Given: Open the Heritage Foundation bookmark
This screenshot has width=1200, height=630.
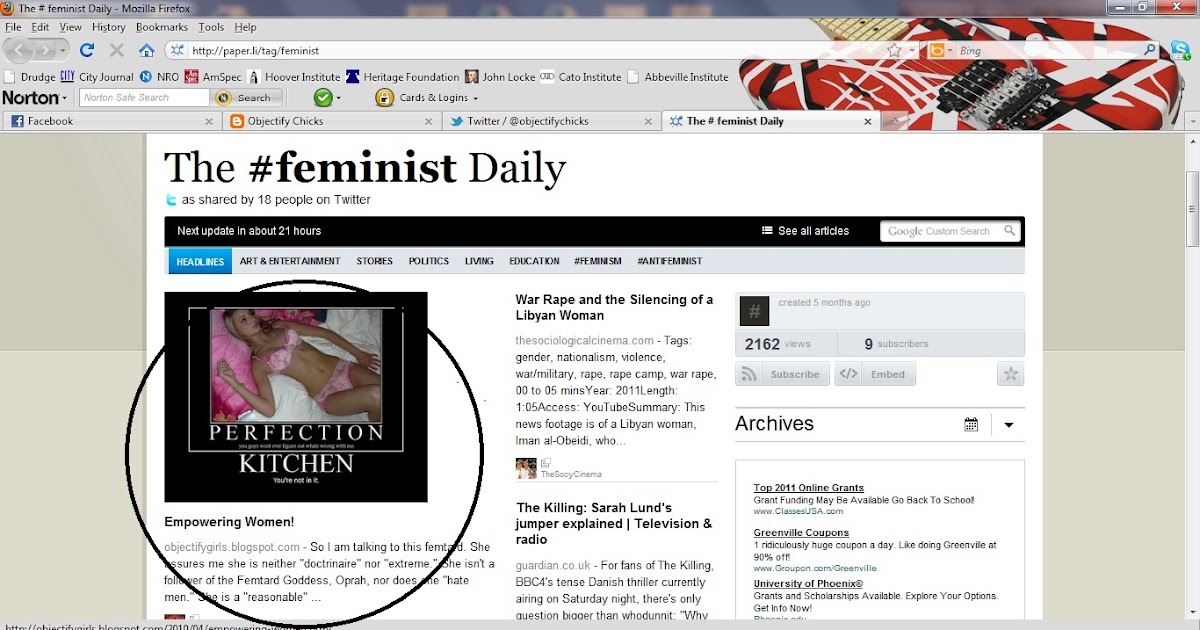Looking at the screenshot, I should coord(402,77).
